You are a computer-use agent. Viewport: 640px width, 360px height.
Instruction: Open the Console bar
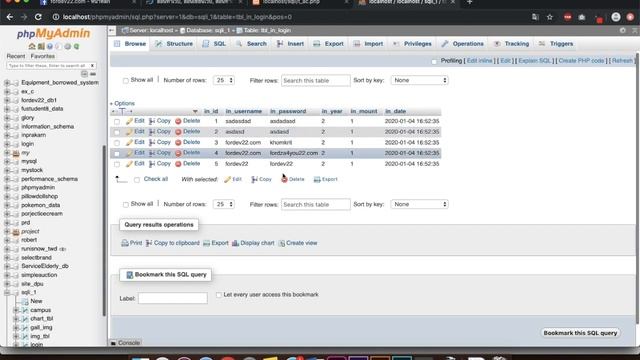tap(125, 343)
